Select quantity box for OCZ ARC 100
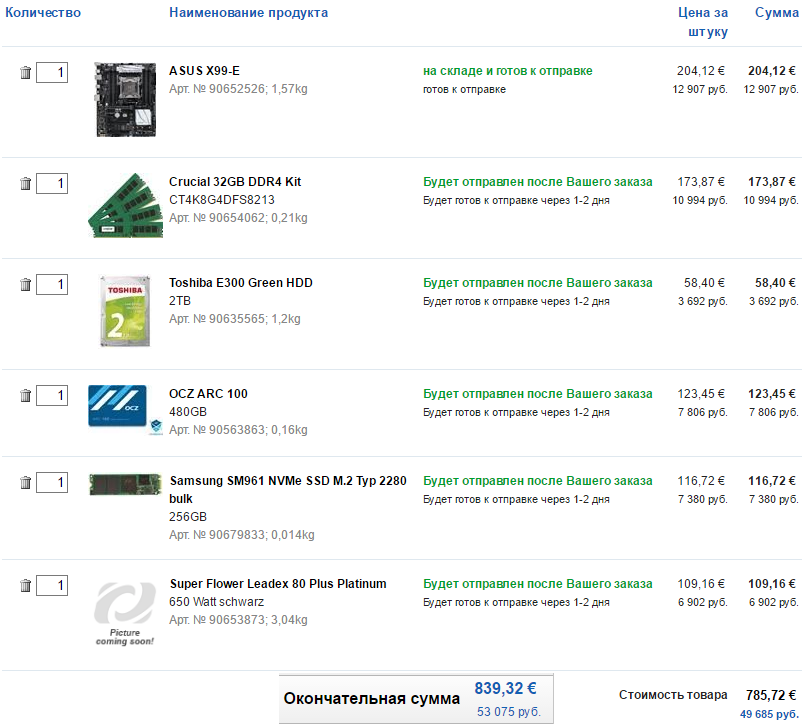The image size is (806, 728). (52, 395)
